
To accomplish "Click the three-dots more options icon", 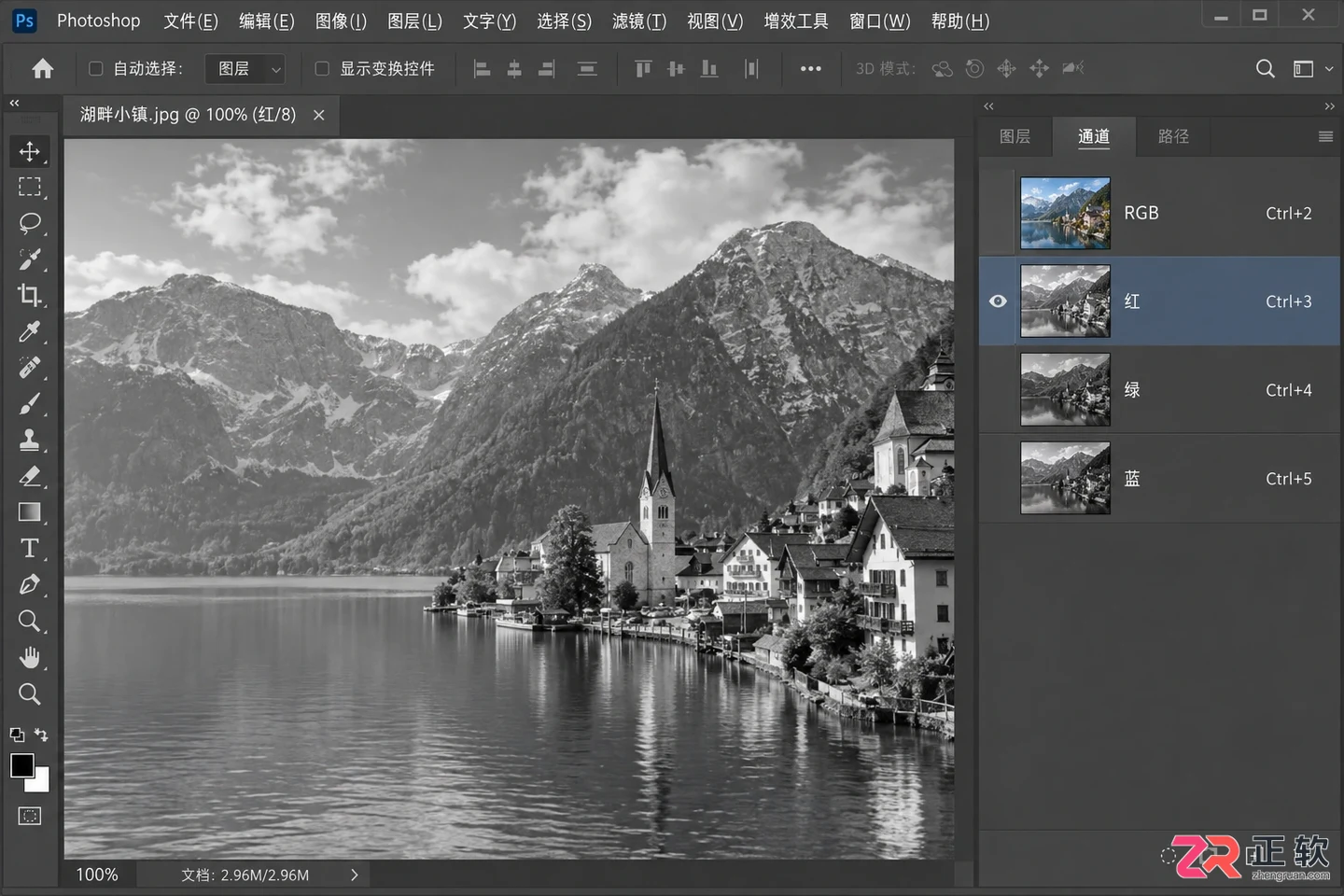I will click(x=810, y=68).
